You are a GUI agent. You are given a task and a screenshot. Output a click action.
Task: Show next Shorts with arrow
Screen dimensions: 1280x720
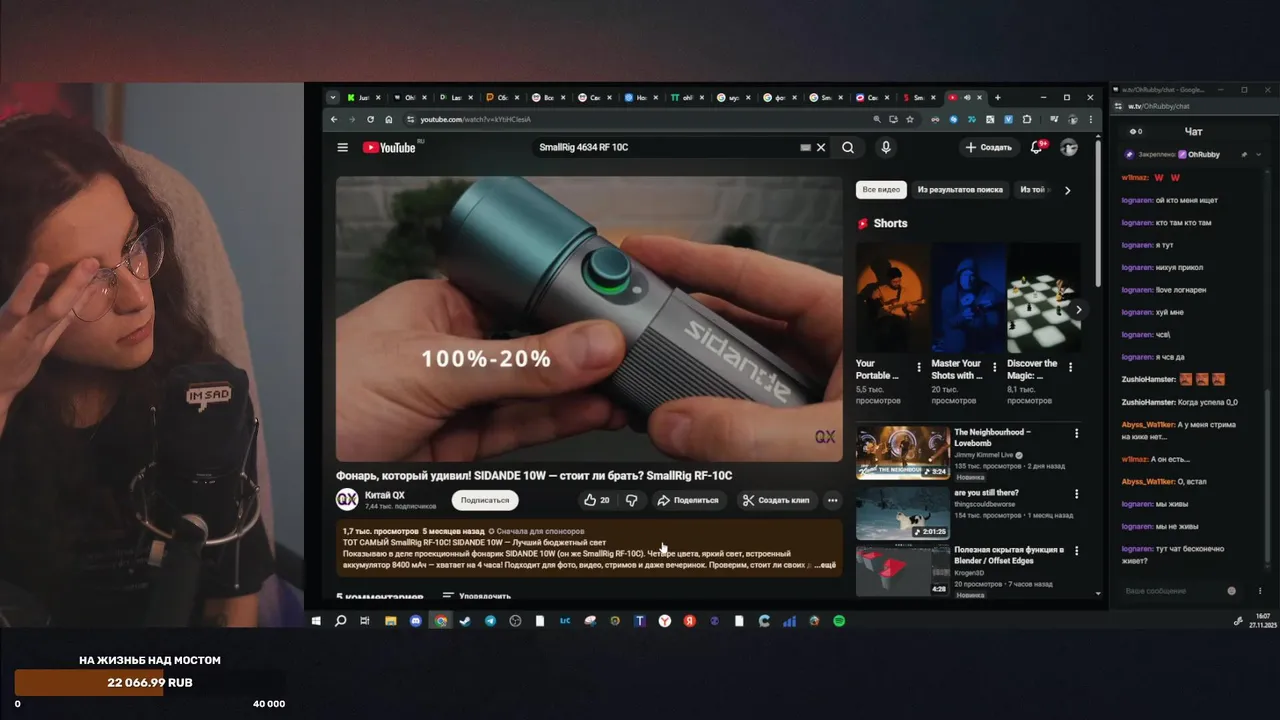click(x=1078, y=310)
